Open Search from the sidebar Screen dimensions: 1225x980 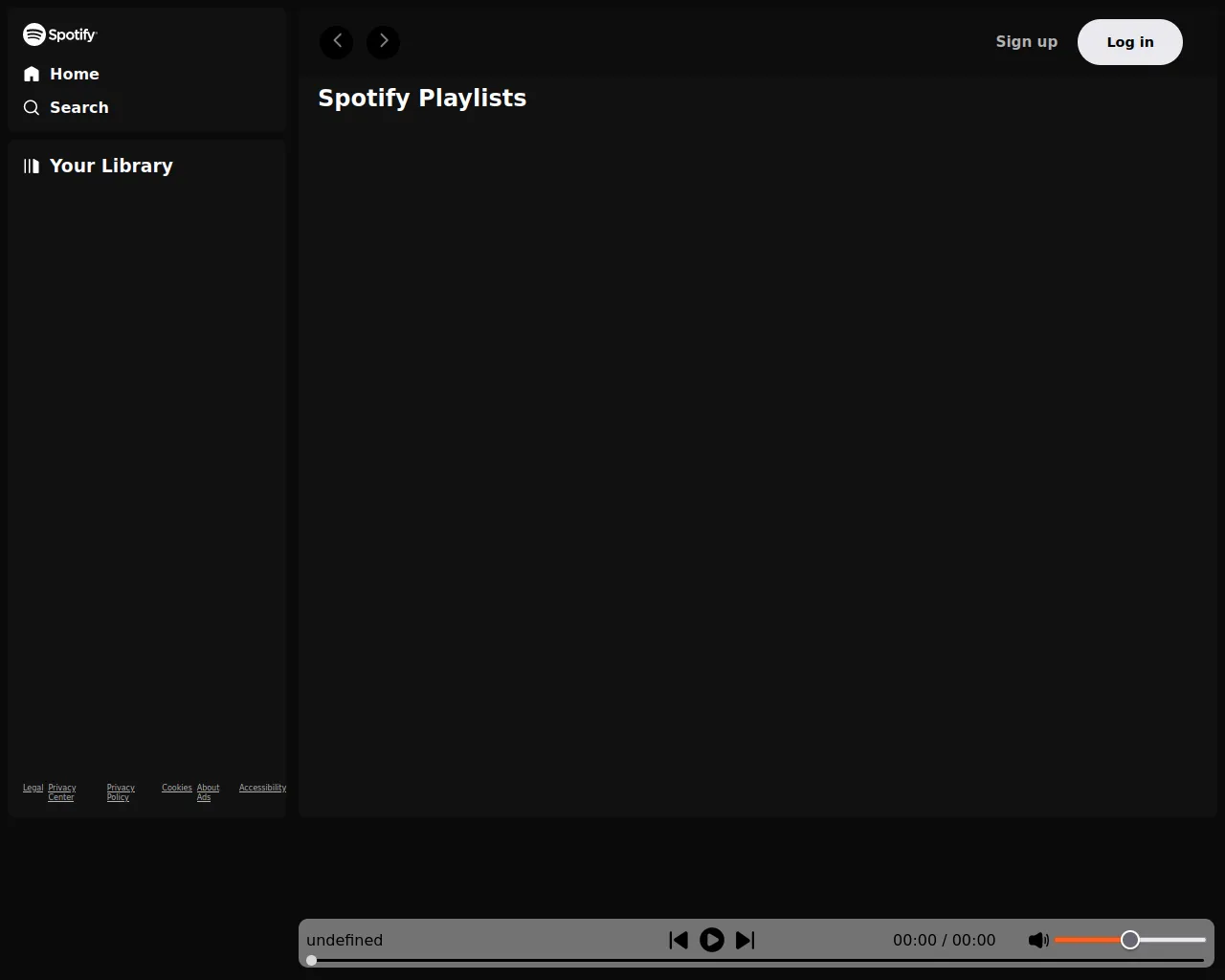pyautogui.click(x=66, y=107)
